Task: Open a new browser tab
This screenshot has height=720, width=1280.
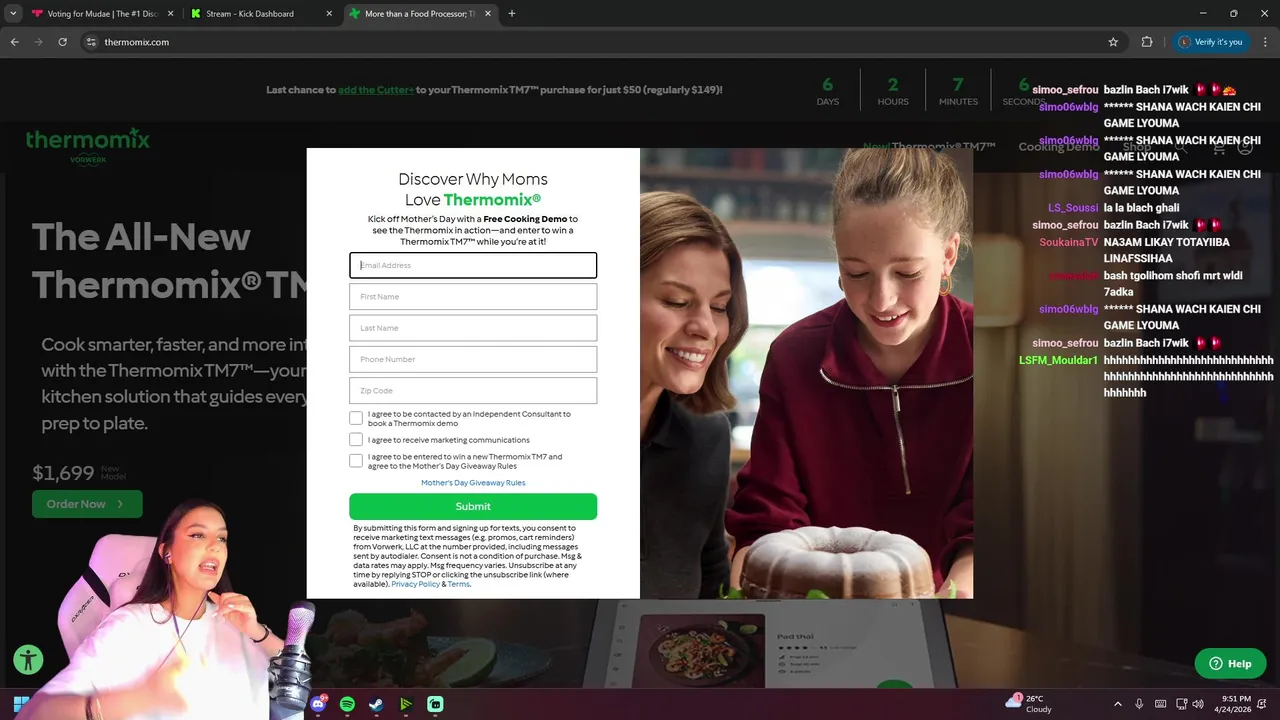Action: coord(512,14)
